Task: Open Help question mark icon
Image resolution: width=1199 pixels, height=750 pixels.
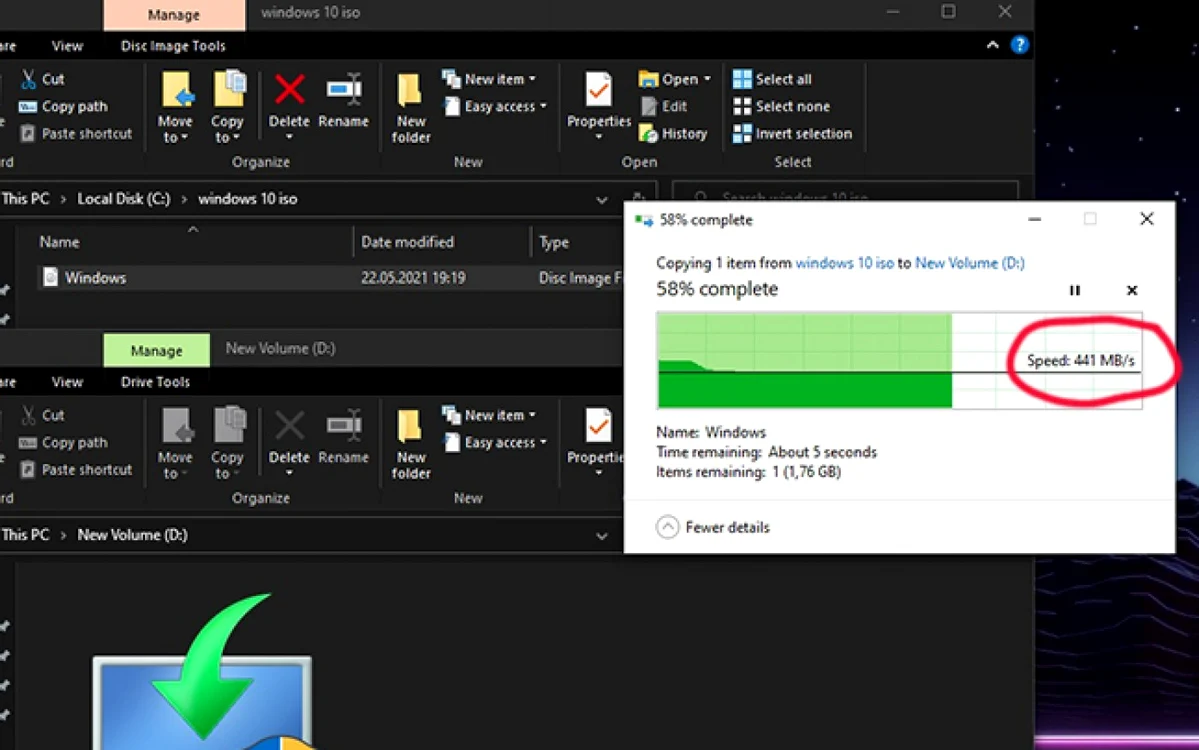Action: 1019,44
